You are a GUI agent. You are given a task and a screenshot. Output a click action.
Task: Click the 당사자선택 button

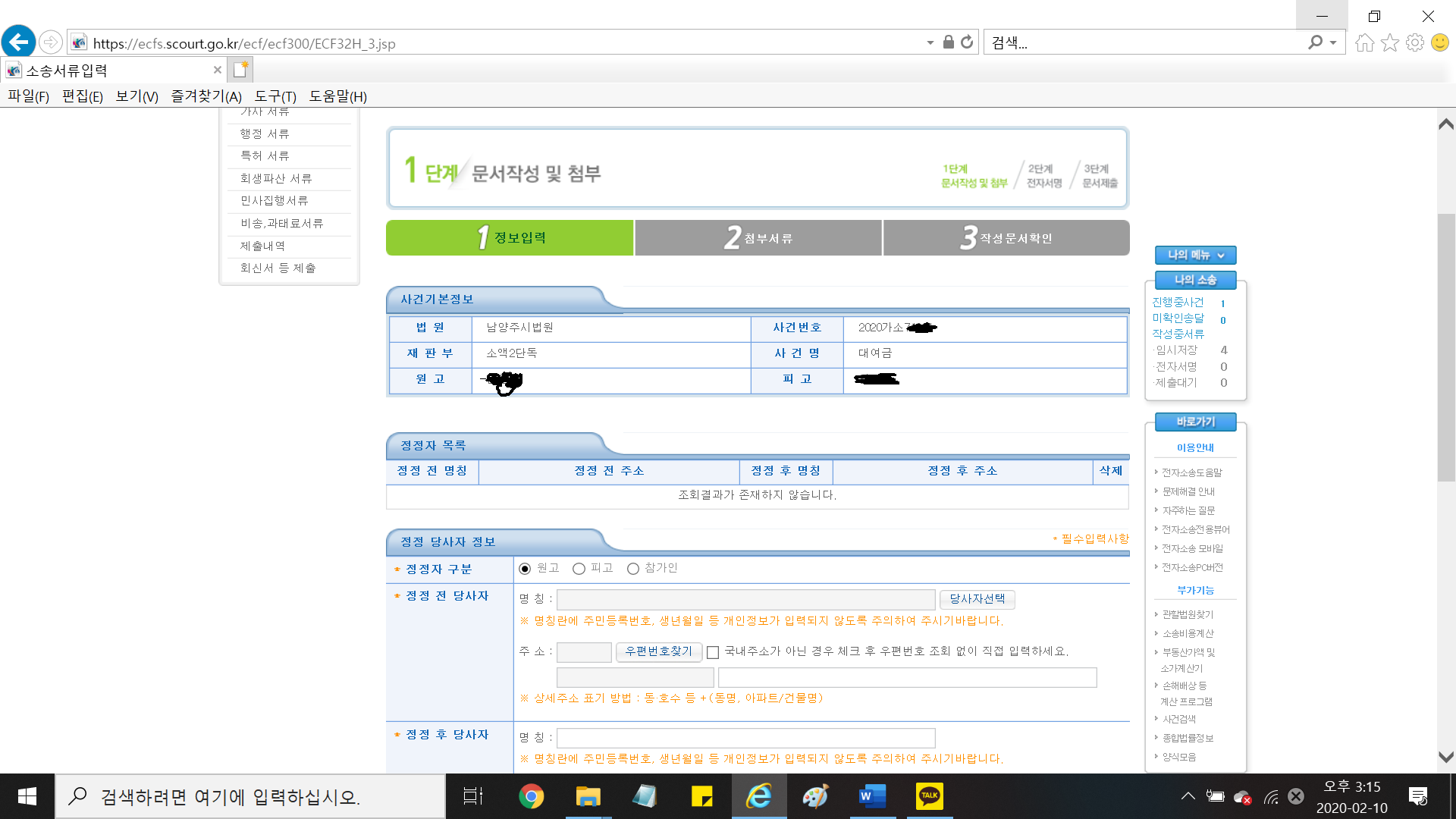[x=977, y=599]
